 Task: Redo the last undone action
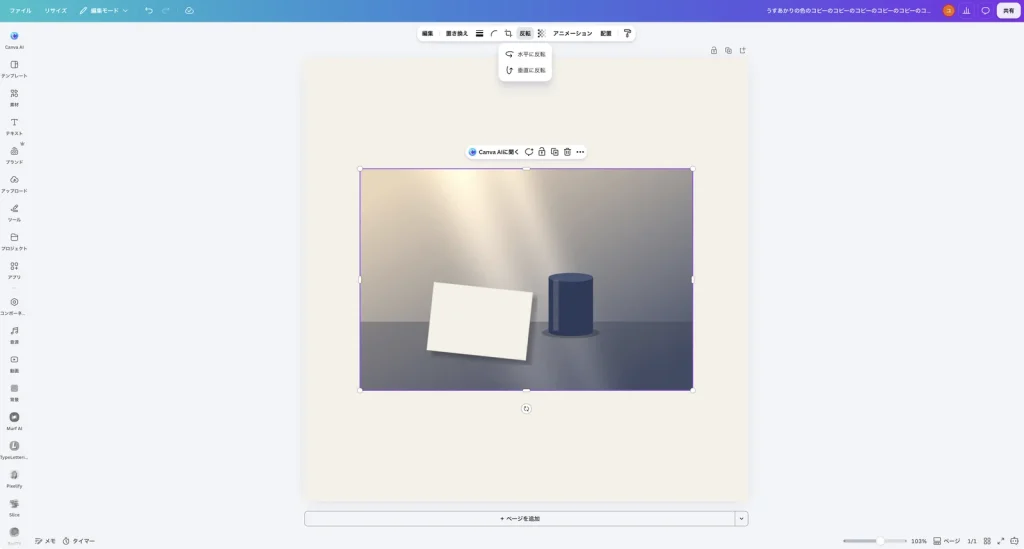[166, 10]
